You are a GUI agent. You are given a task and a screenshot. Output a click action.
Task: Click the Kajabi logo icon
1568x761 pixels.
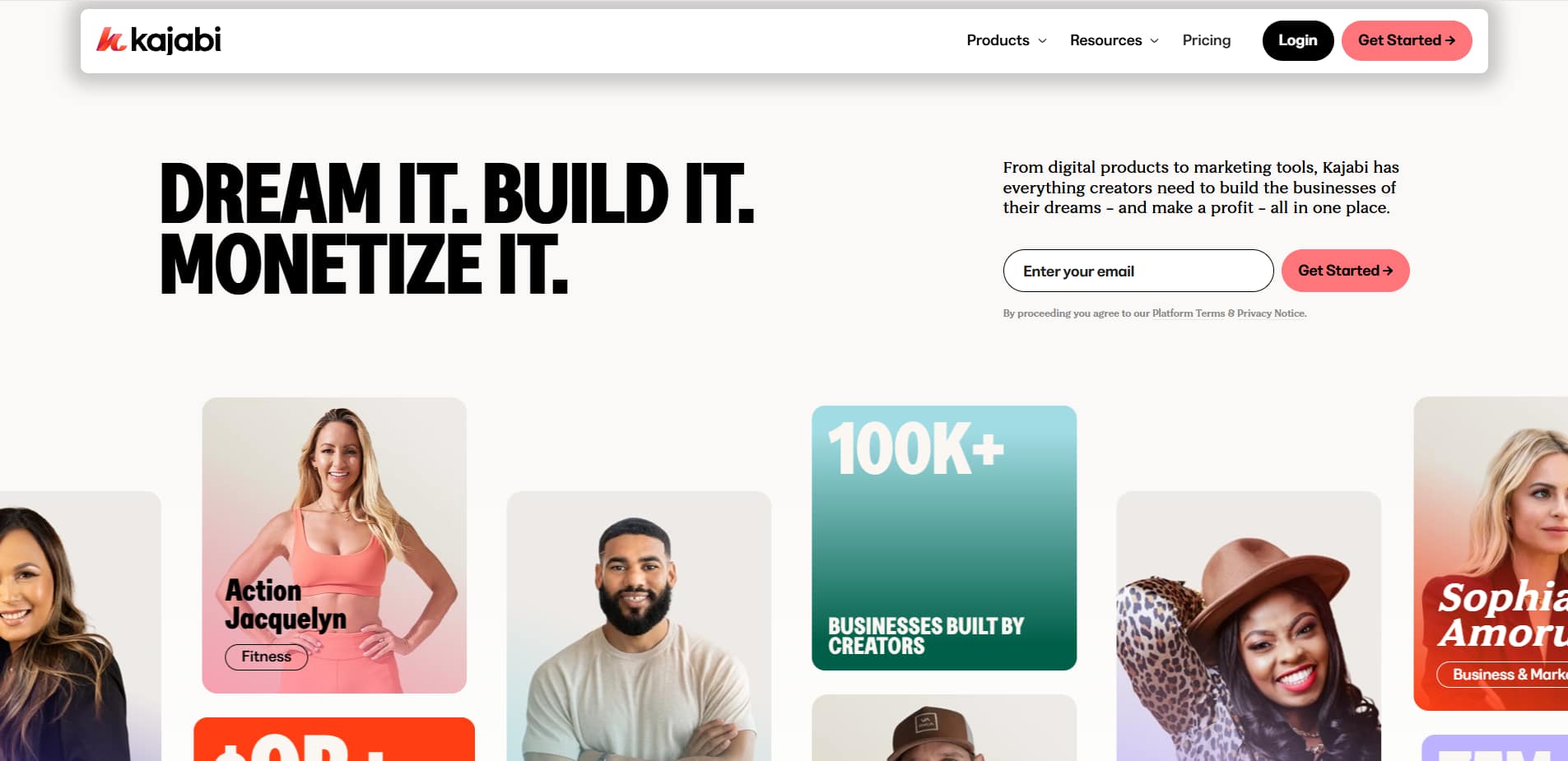(110, 39)
